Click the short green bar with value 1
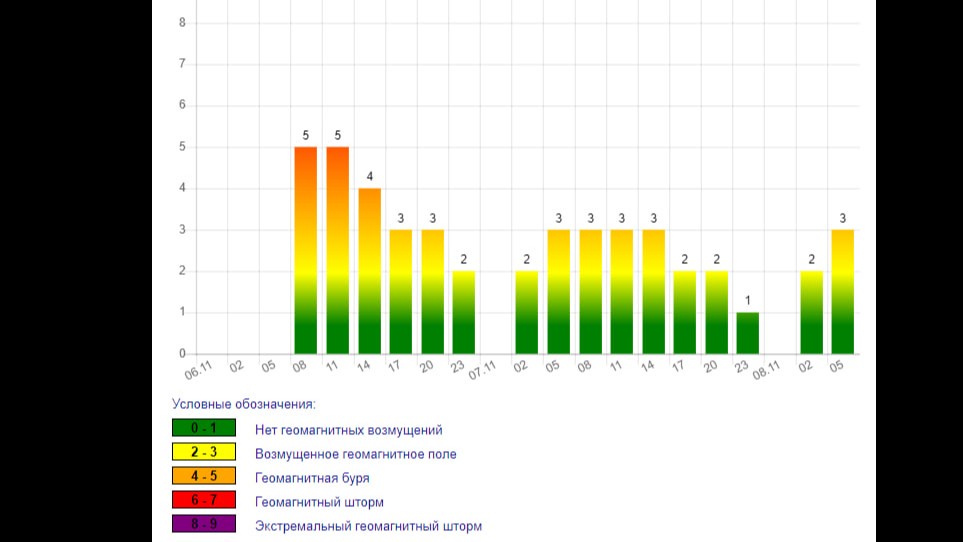 (748, 333)
